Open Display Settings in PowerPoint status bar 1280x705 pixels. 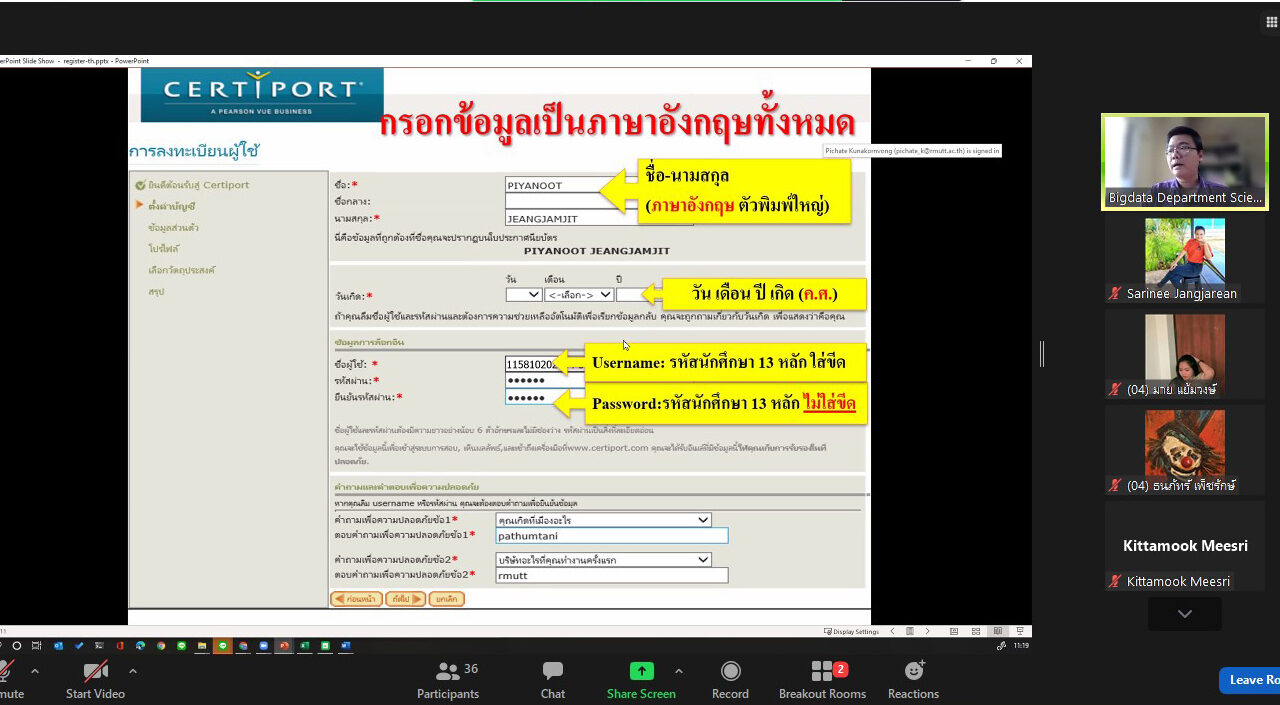(852, 631)
